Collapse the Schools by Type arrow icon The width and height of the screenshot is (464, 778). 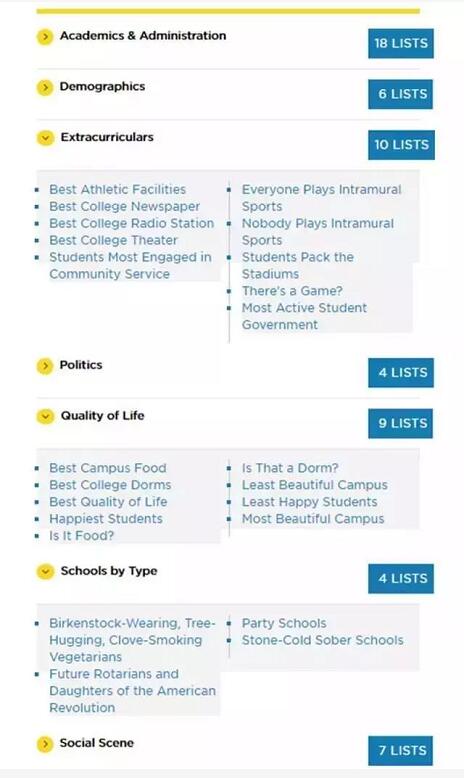pos(45,572)
